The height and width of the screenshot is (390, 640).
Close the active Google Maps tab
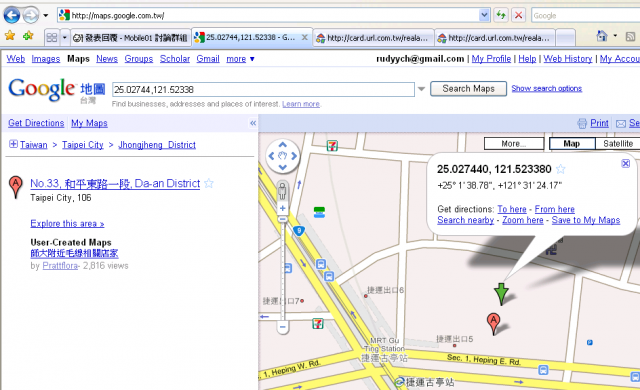(304, 37)
